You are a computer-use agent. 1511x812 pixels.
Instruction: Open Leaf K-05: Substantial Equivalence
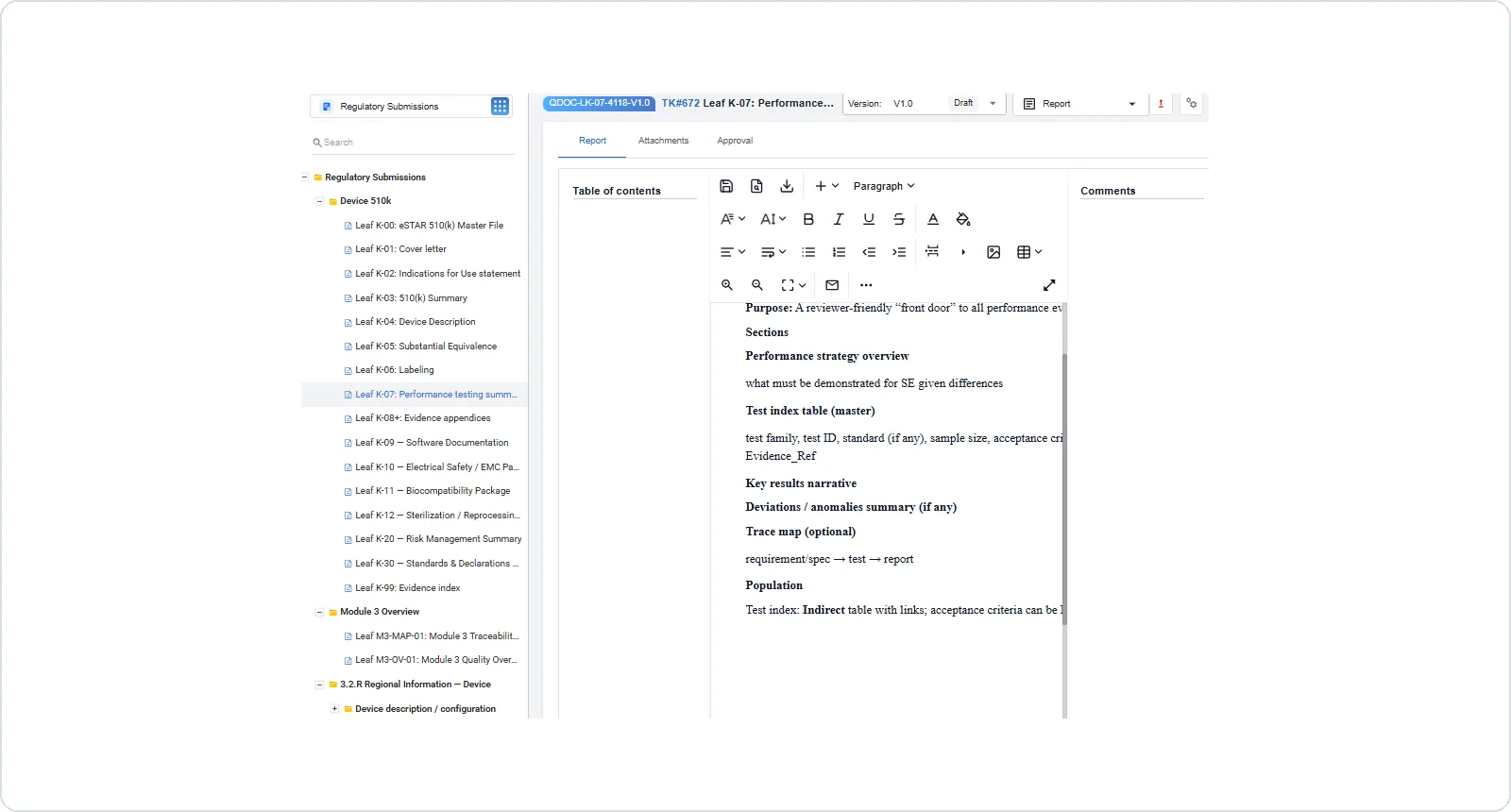pyautogui.click(x=425, y=347)
